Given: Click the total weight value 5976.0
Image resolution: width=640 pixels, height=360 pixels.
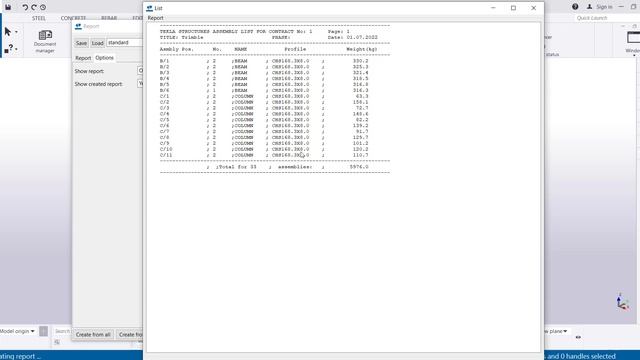Looking at the screenshot, I should (359, 167).
